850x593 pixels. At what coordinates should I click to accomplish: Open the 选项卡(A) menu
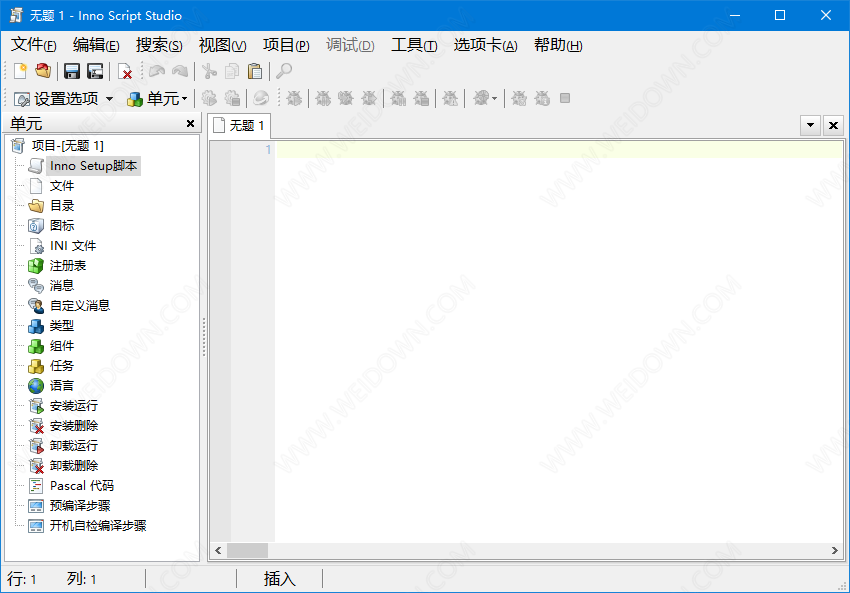[485, 45]
